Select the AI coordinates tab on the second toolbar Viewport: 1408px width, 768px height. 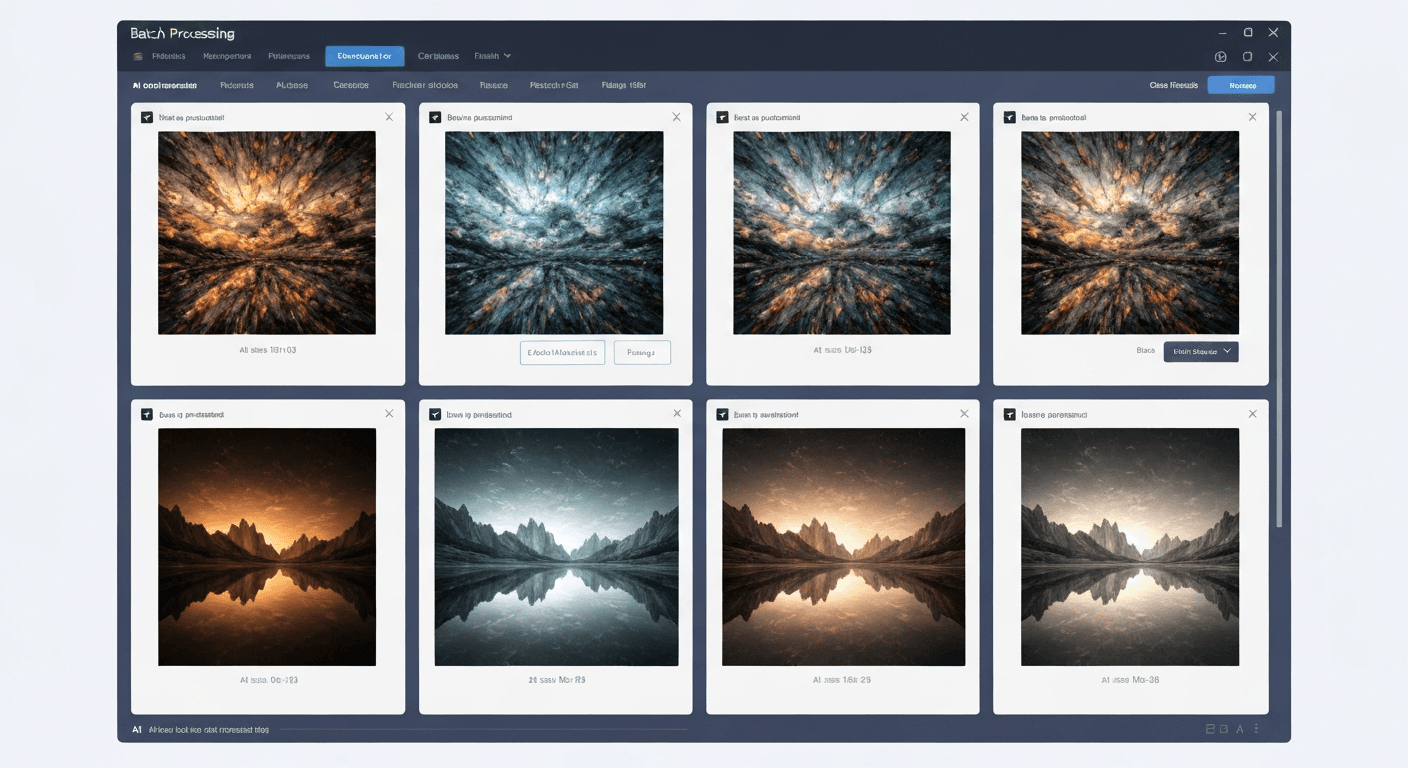coord(164,85)
